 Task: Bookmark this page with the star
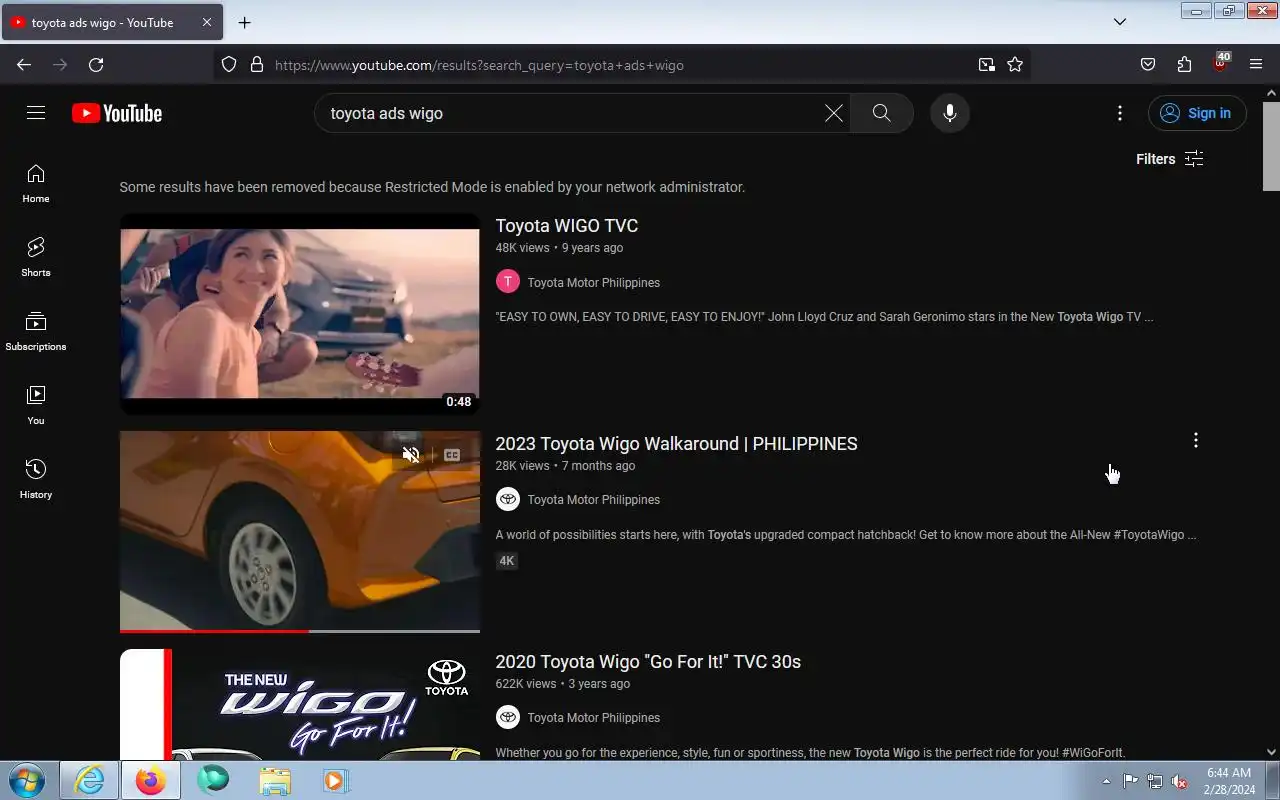point(1015,65)
